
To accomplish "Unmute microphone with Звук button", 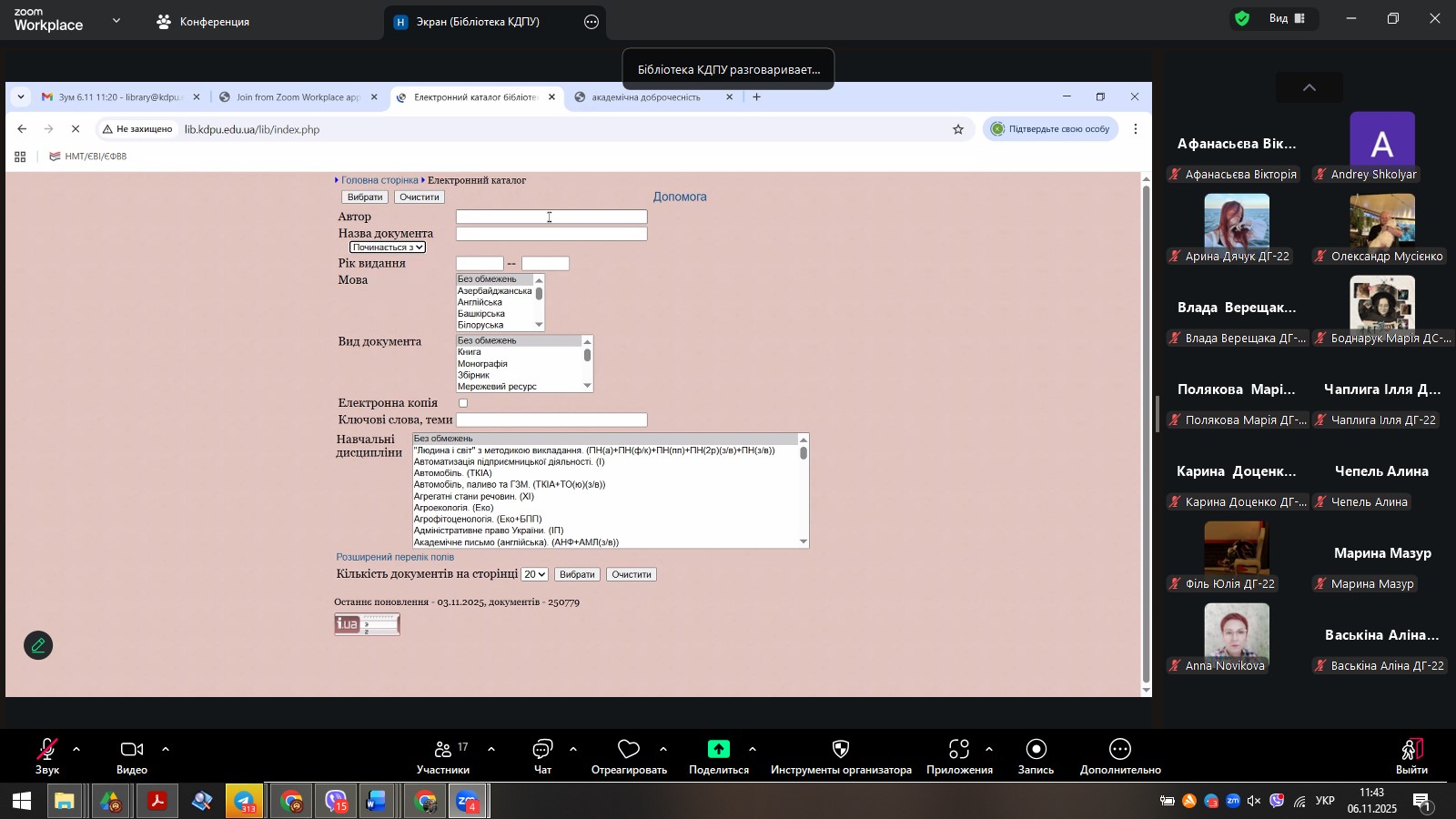I will pyautogui.click(x=46, y=750).
